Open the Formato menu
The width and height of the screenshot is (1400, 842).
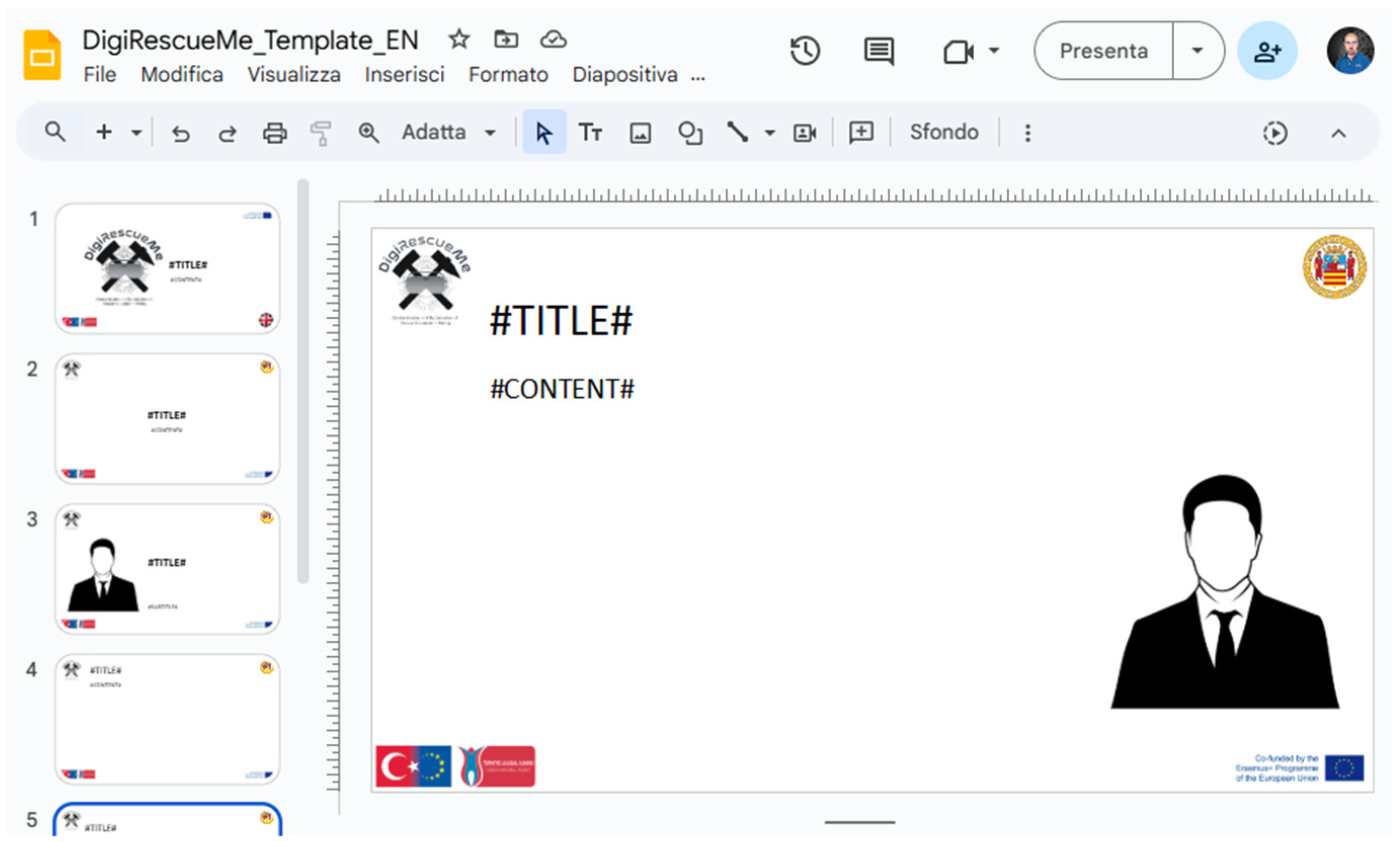(x=508, y=74)
